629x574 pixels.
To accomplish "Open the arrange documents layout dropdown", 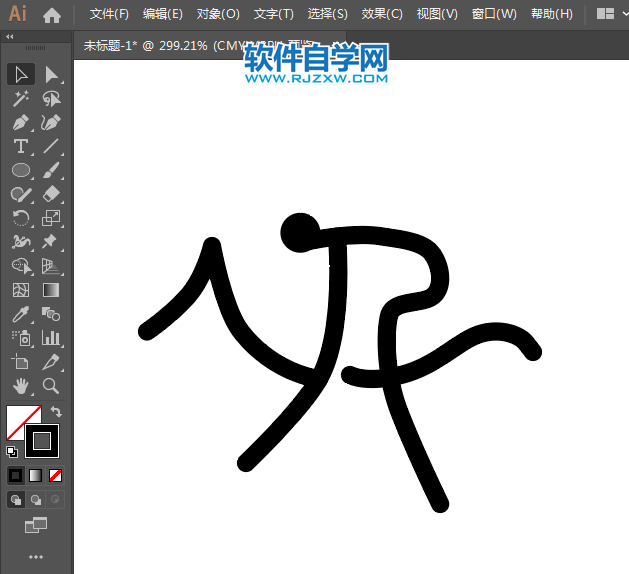I will (611, 14).
